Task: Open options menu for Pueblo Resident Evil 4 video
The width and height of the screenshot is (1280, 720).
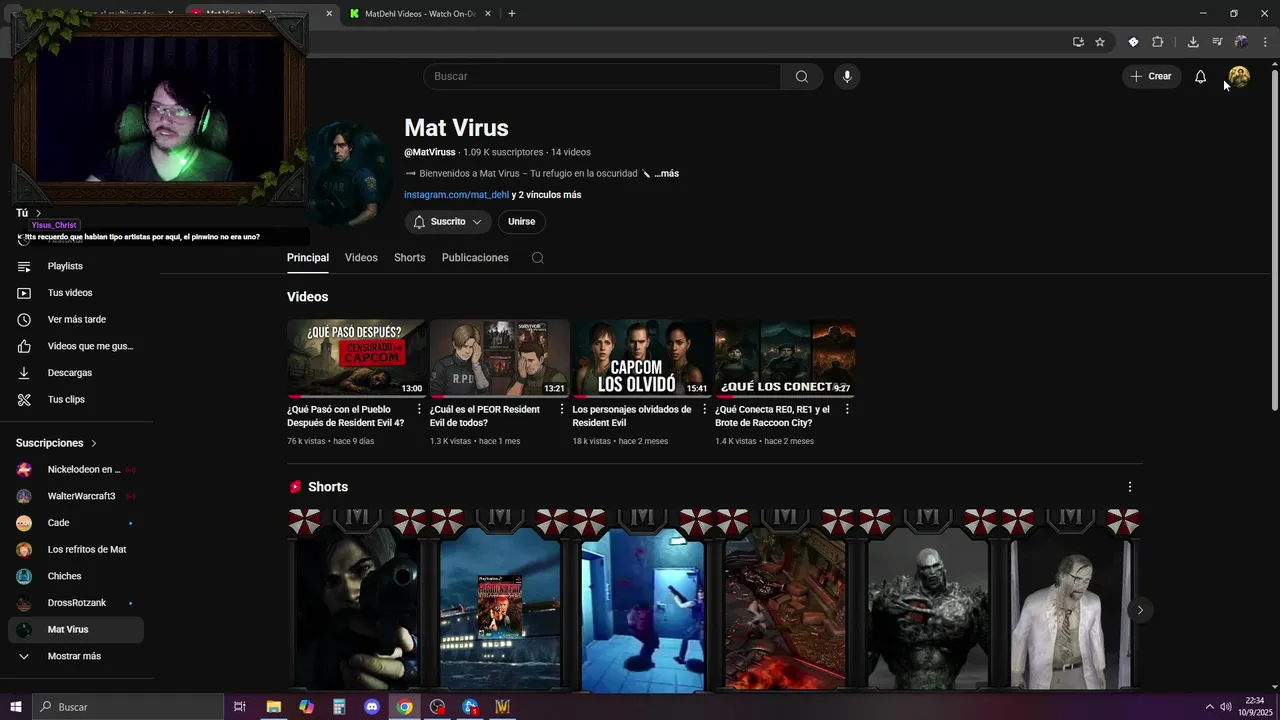Action: (419, 409)
